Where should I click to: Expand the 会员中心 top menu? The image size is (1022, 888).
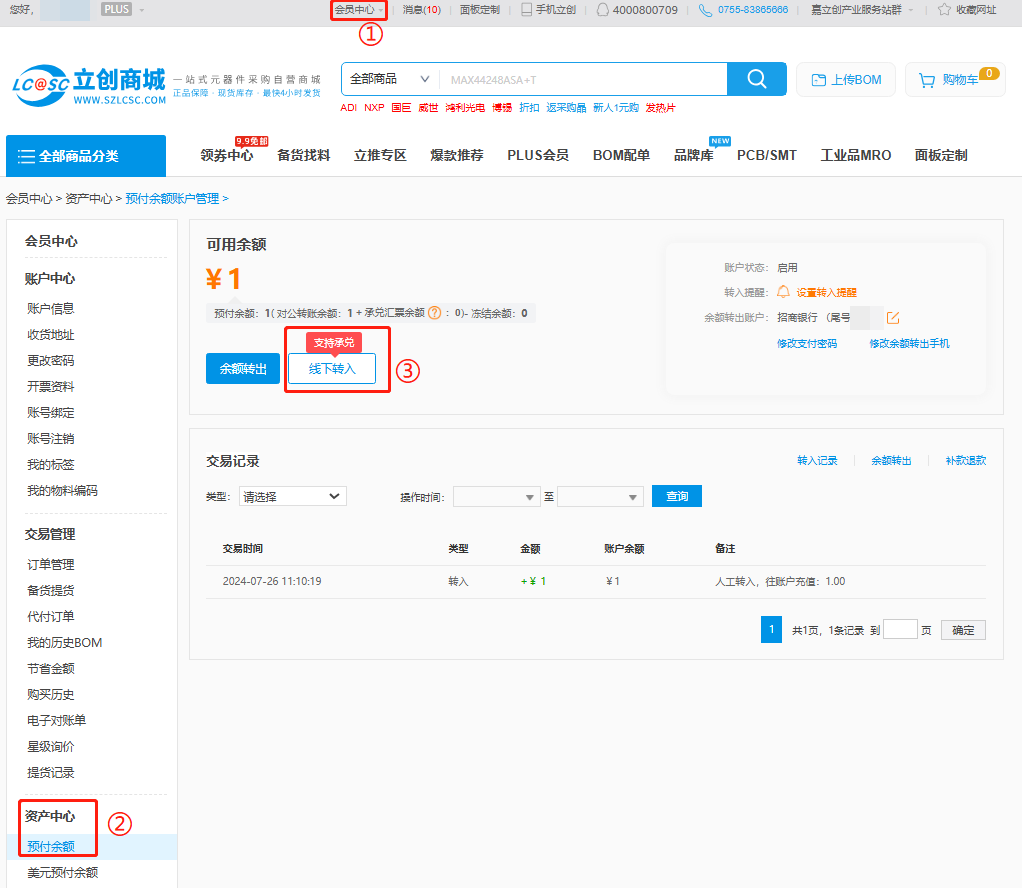(x=358, y=10)
